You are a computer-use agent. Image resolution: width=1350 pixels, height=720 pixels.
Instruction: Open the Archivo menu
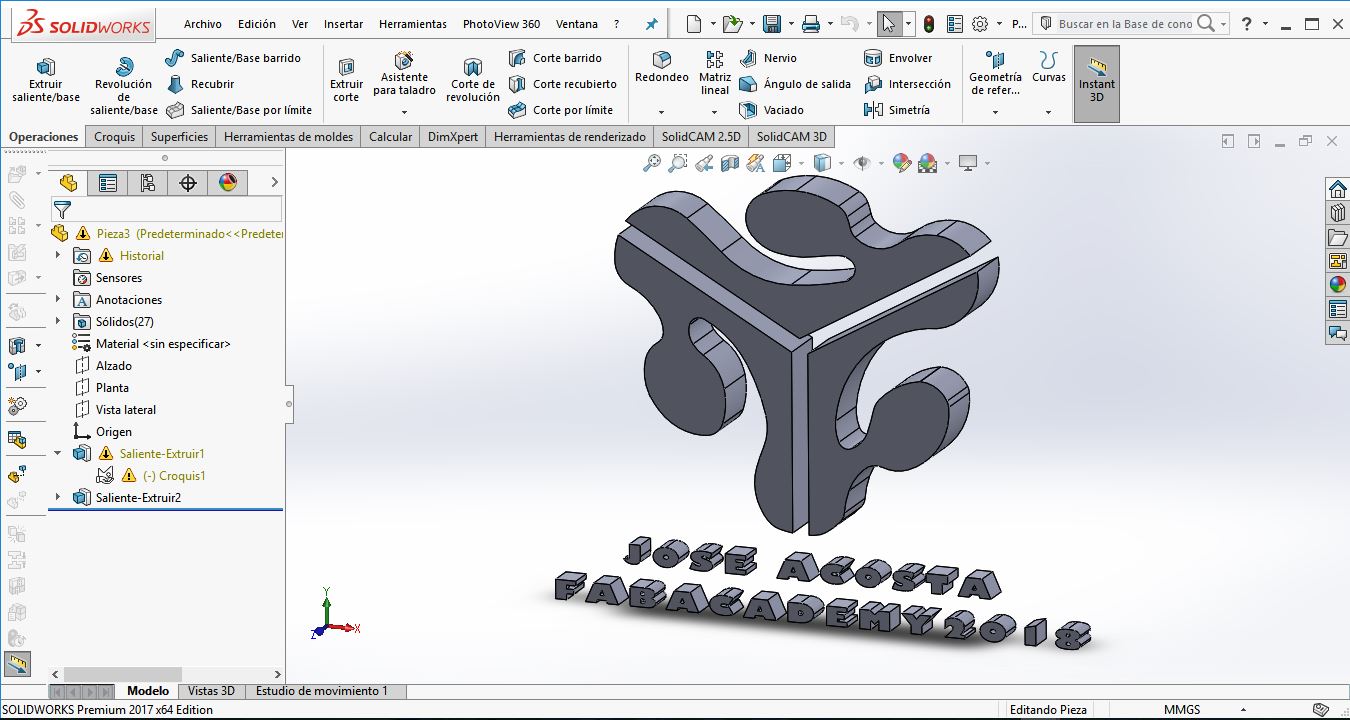[203, 24]
